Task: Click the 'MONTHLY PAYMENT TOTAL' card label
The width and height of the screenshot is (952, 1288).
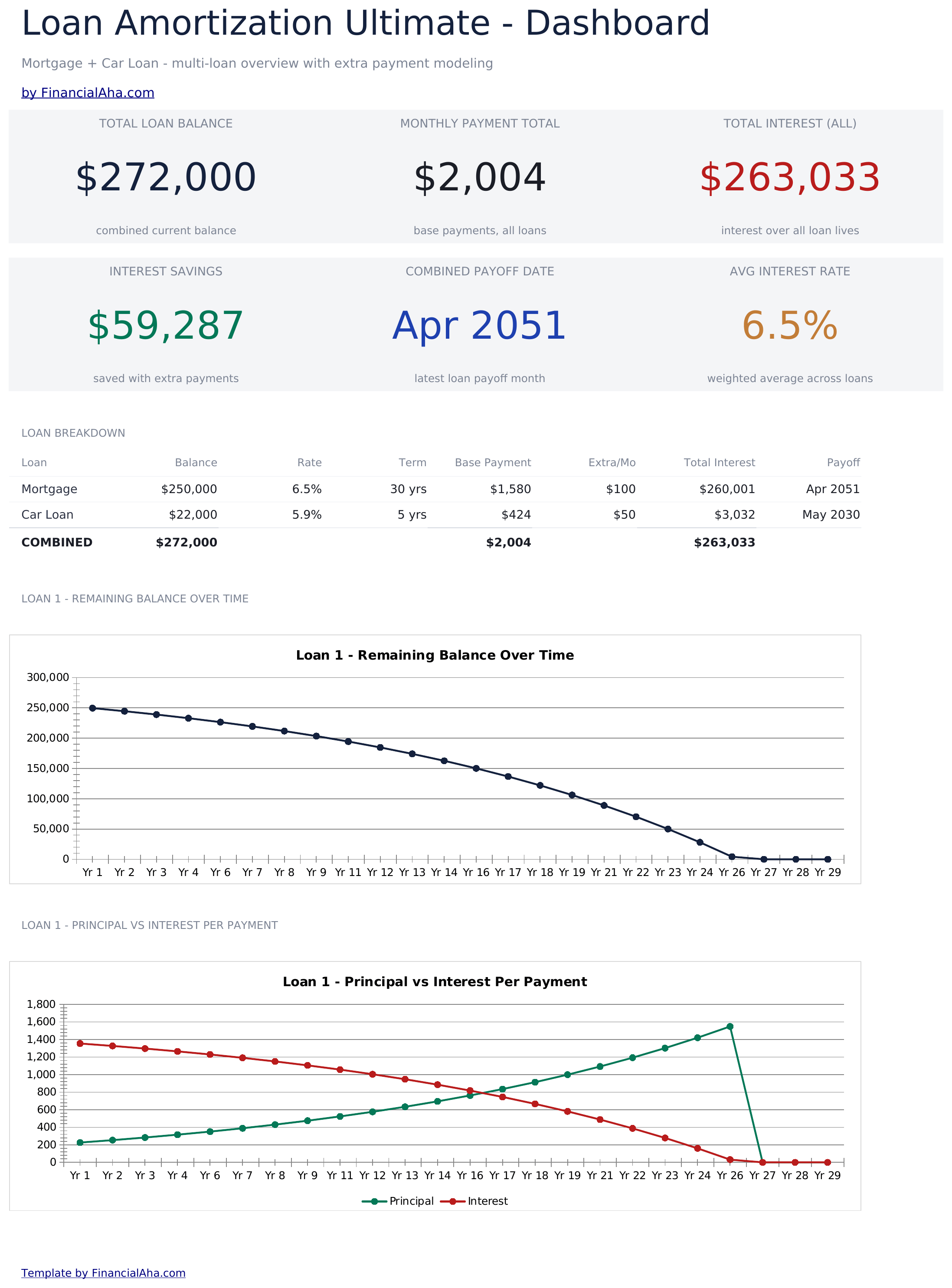Action: (x=479, y=123)
